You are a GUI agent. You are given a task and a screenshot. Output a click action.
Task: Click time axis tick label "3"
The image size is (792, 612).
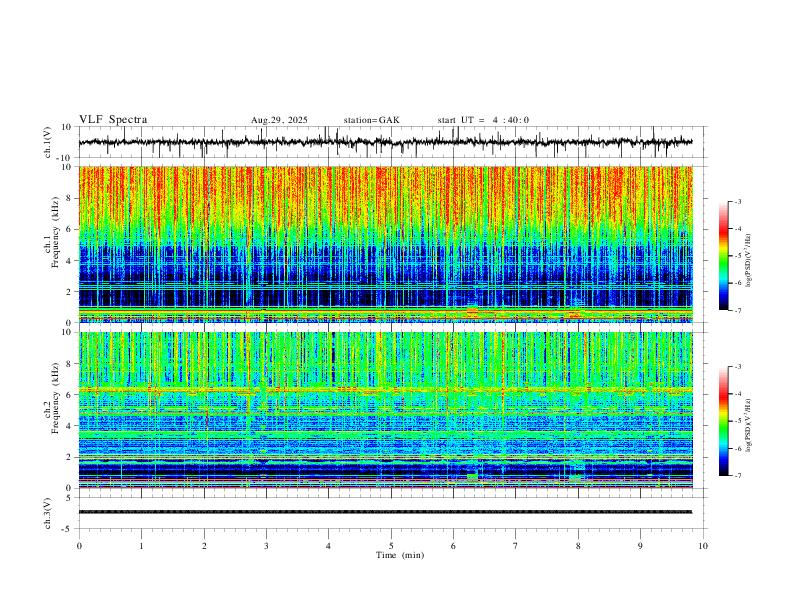click(266, 546)
